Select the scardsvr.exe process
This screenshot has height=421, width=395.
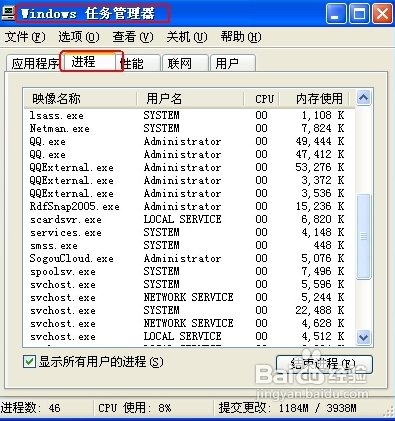(x=189, y=219)
